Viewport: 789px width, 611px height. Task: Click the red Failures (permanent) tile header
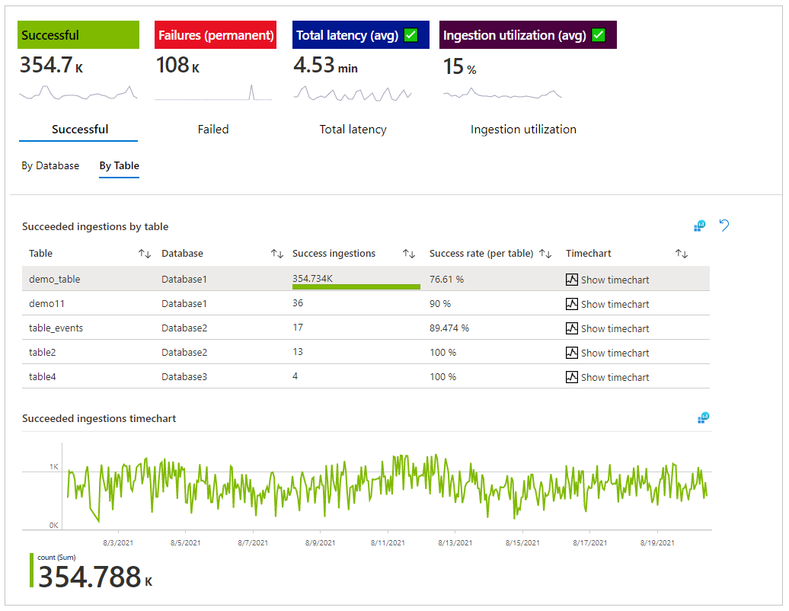(216, 35)
